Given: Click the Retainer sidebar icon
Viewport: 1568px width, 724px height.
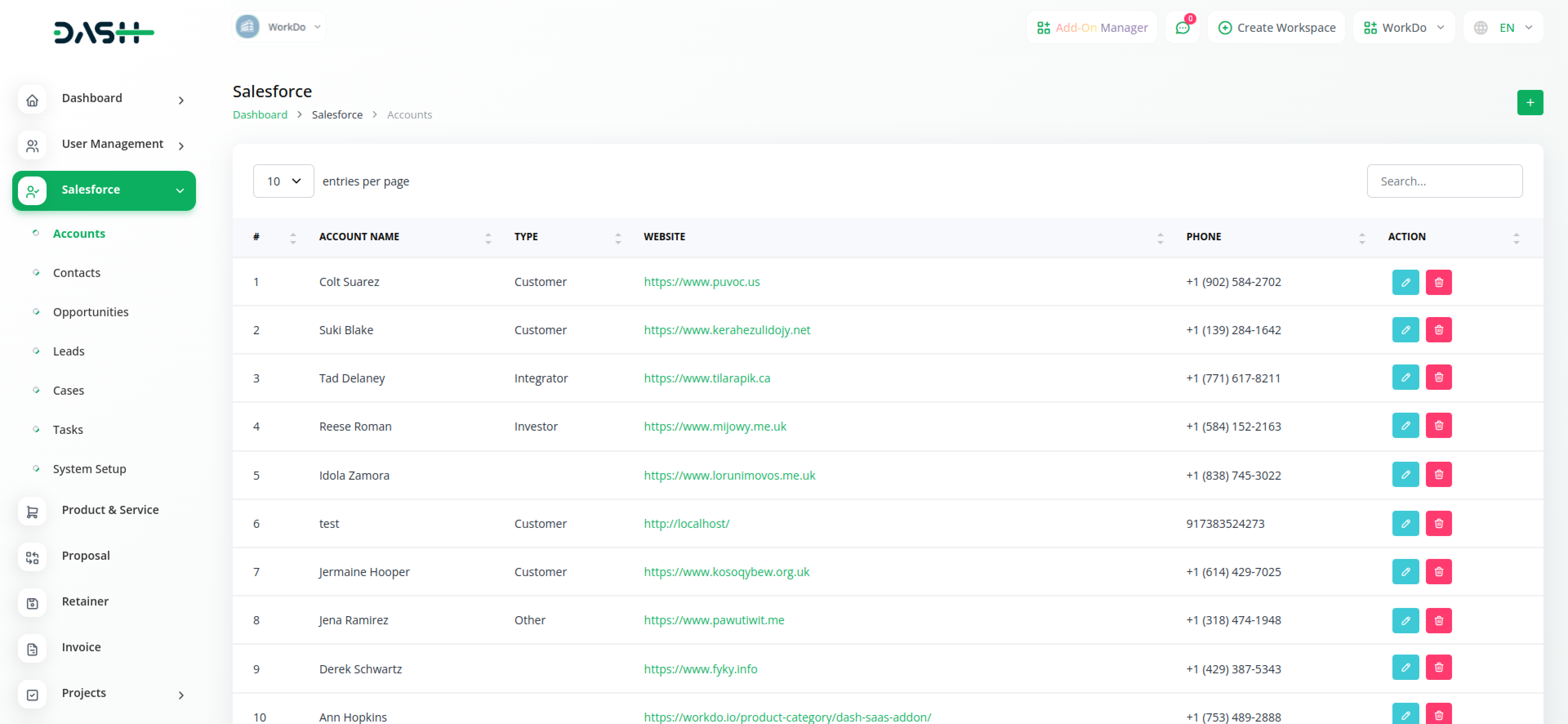Looking at the screenshot, I should (32, 603).
